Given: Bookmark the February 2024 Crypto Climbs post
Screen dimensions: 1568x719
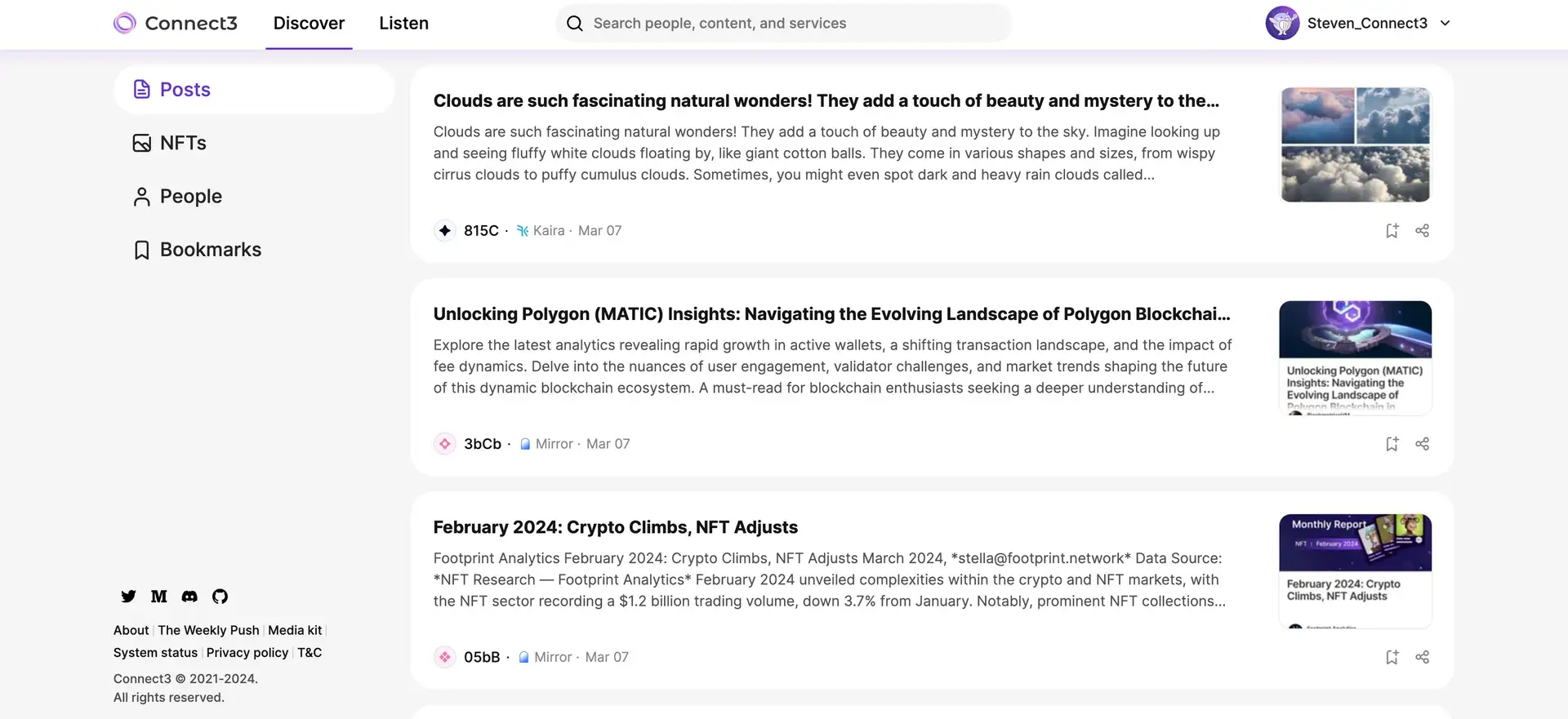Looking at the screenshot, I should coord(1392,657).
